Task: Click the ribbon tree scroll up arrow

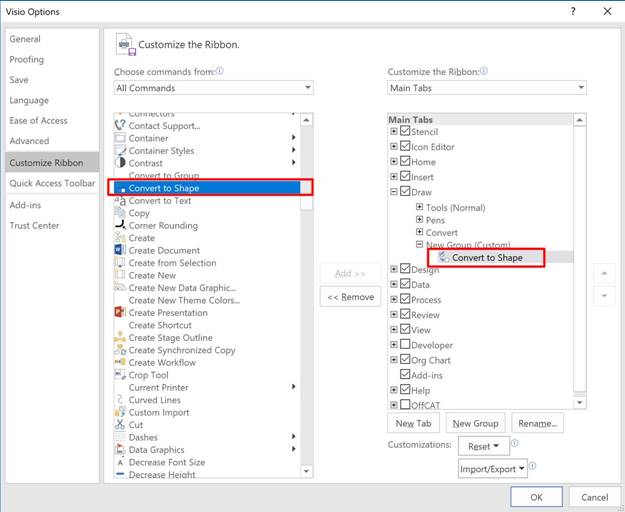Action: click(580, 120)
